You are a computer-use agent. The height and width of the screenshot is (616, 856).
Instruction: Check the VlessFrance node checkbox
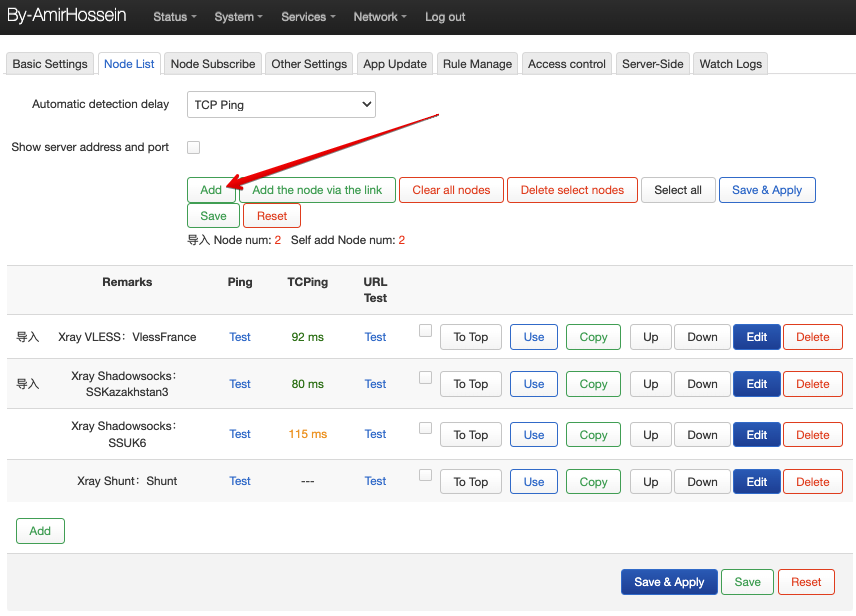[x=426, y=331]
